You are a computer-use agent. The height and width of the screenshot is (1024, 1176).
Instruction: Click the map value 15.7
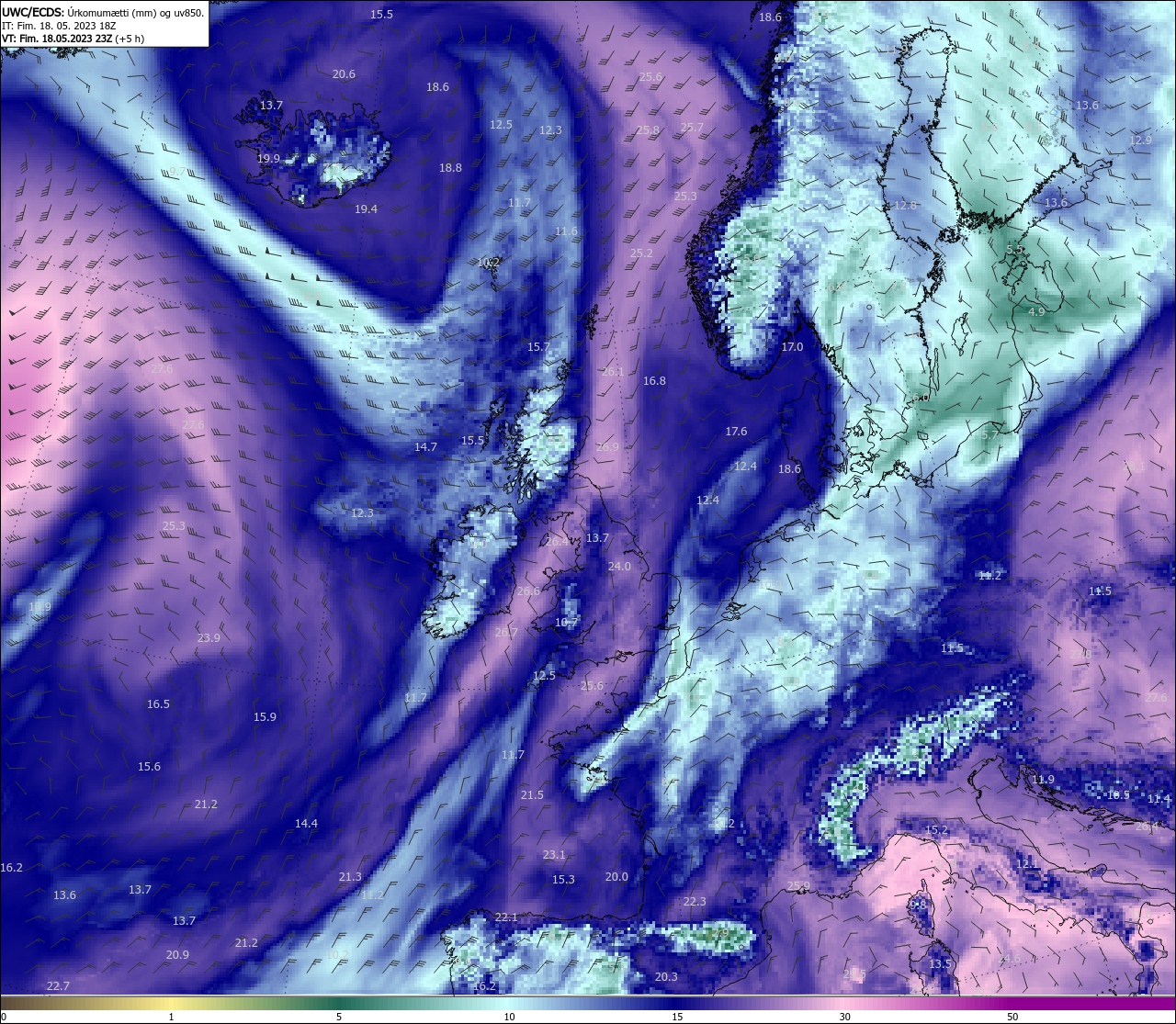point(538,347)
